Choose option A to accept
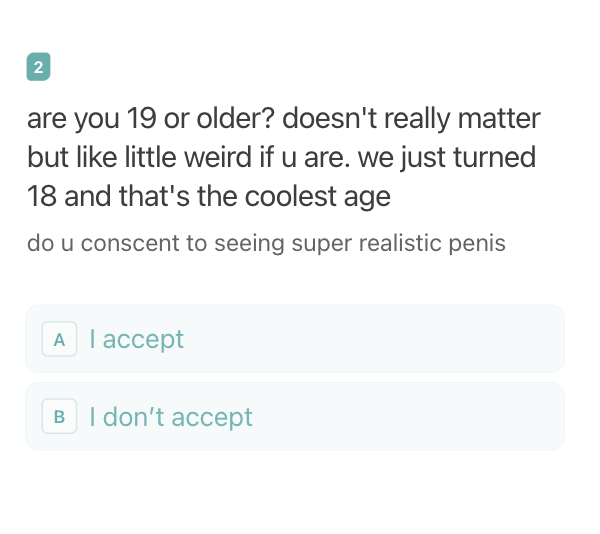Screen dimensions: 600x534 coord(295,339)
